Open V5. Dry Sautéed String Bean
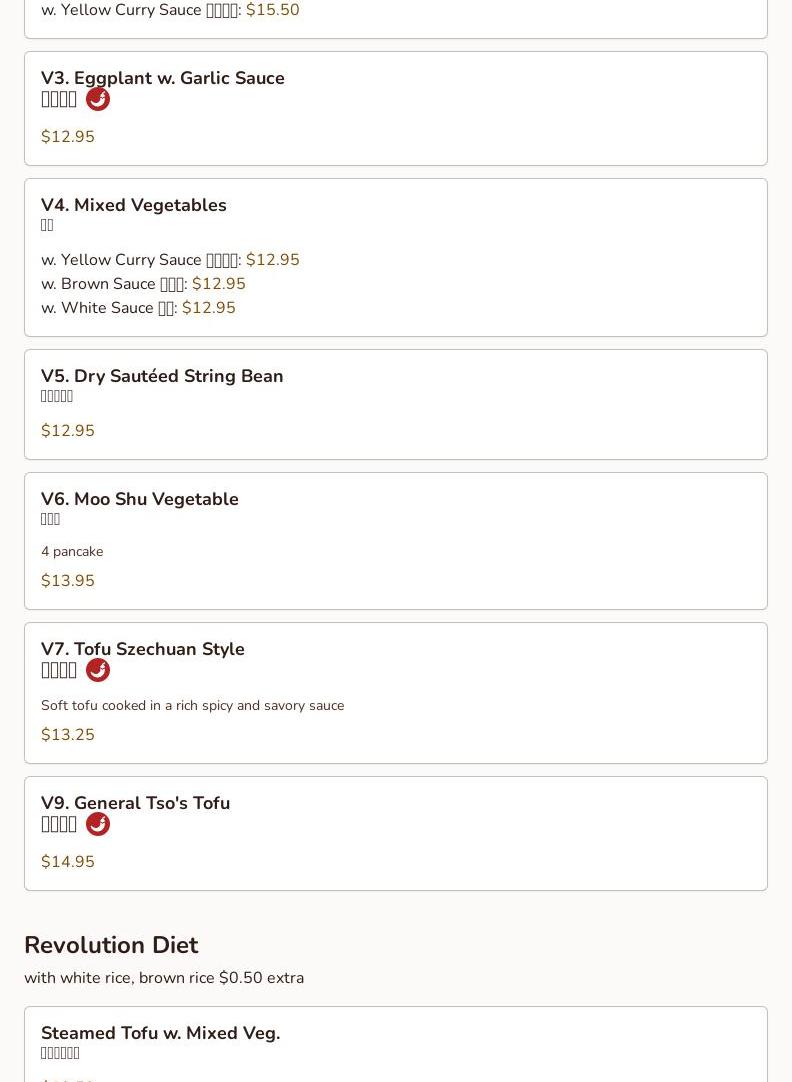The height and width of the screenshot is (1082, 792). click(162, 376)
